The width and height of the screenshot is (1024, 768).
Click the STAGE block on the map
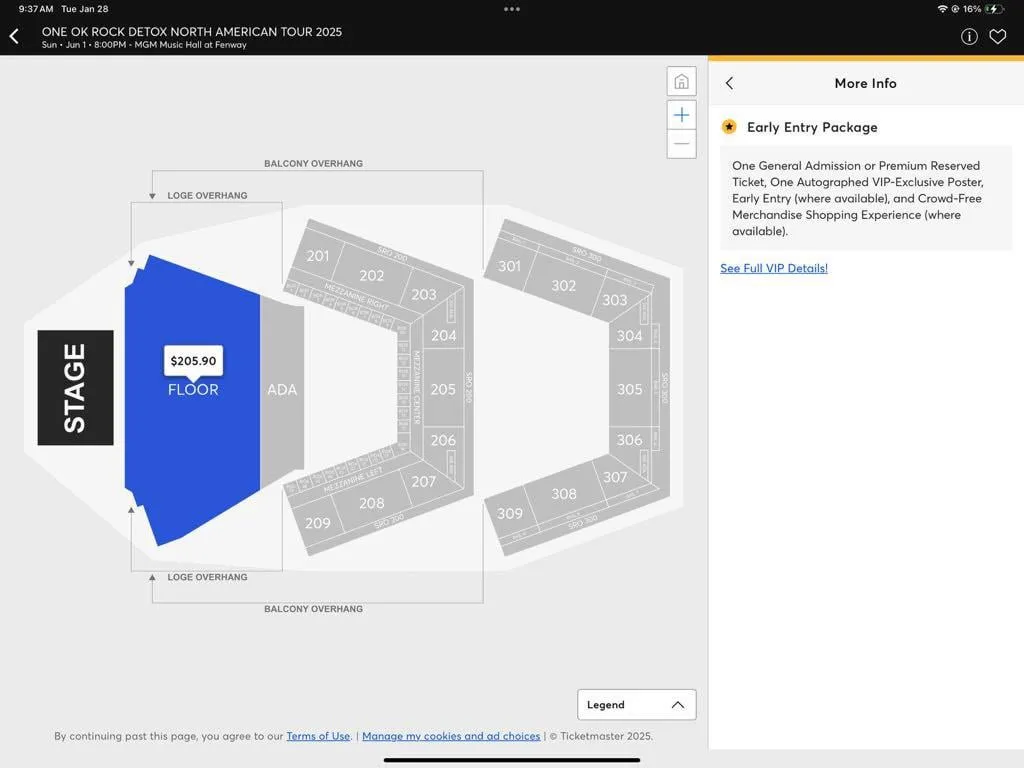point(75,388)
